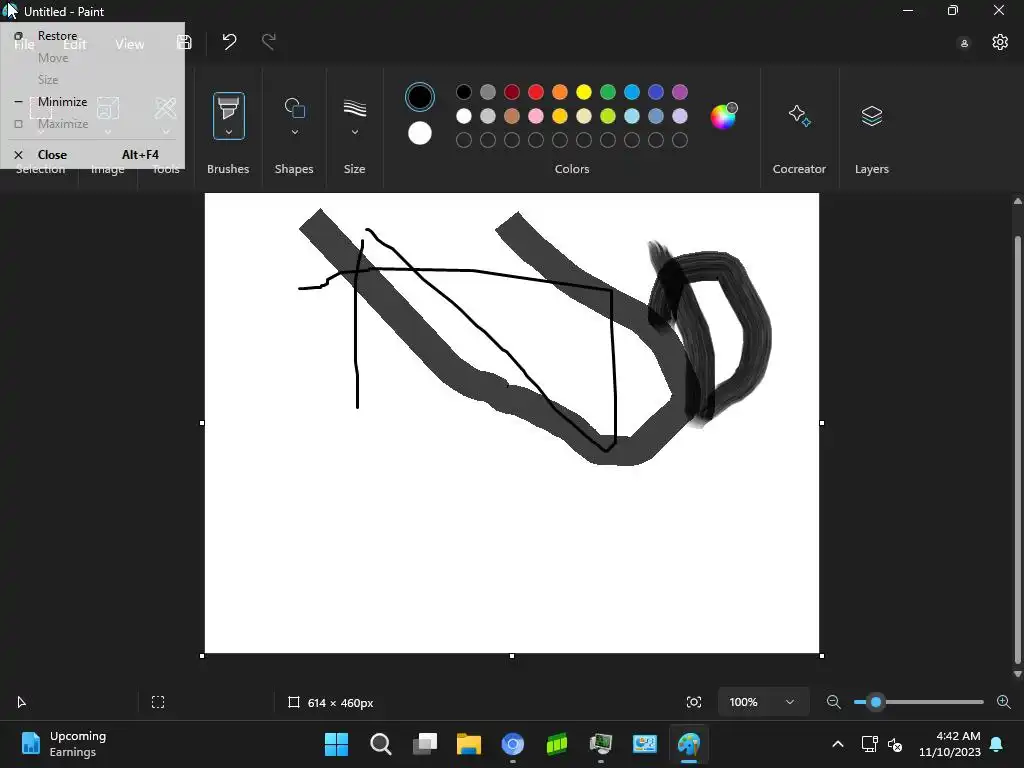Viewport: 1024px width, 768px height.
Task: Open Paint settings gear
Action: 1000,42
